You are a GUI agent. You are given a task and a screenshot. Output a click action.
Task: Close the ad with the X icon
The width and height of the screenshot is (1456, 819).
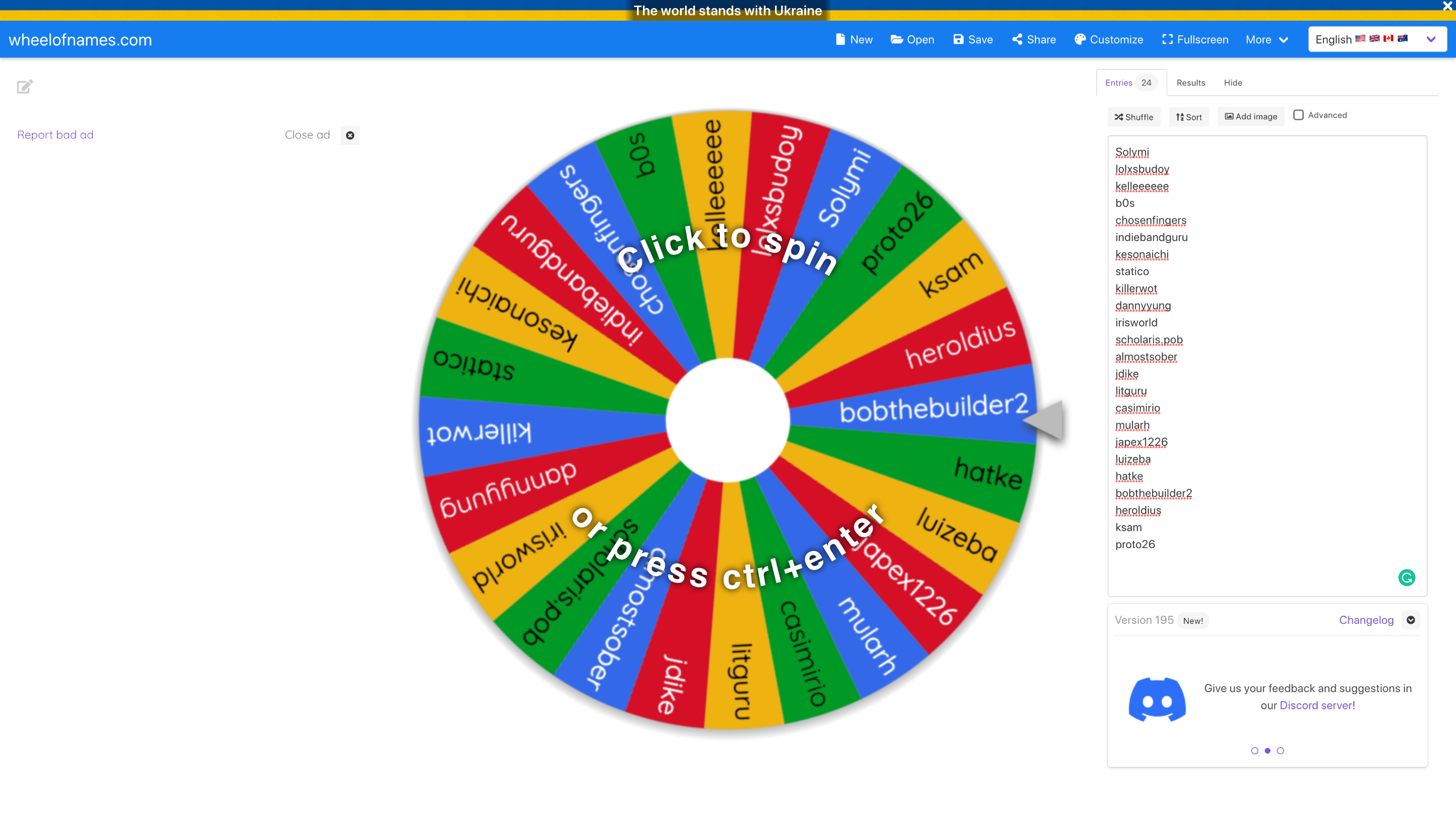point(350,135)
